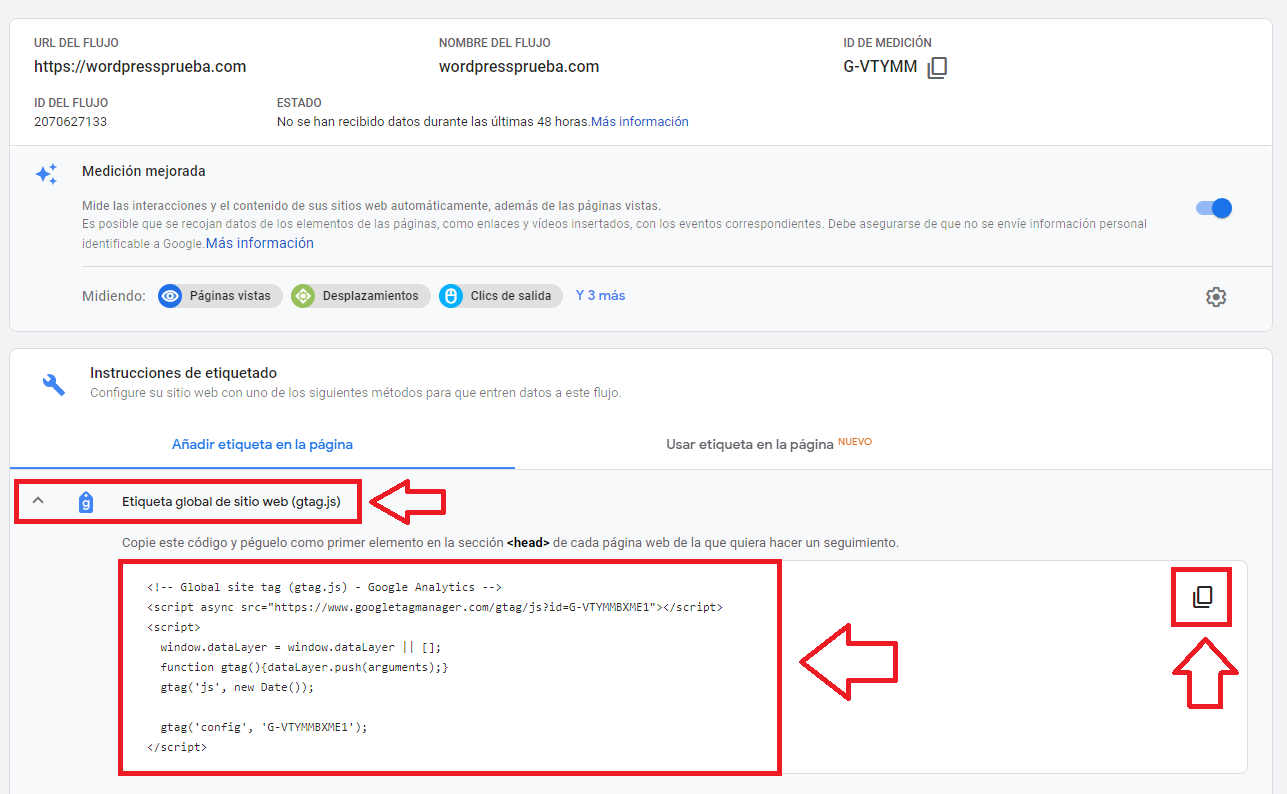Click the Medición mejorada heading
This screenshot has height=794, width=1287.
(144, 171)
